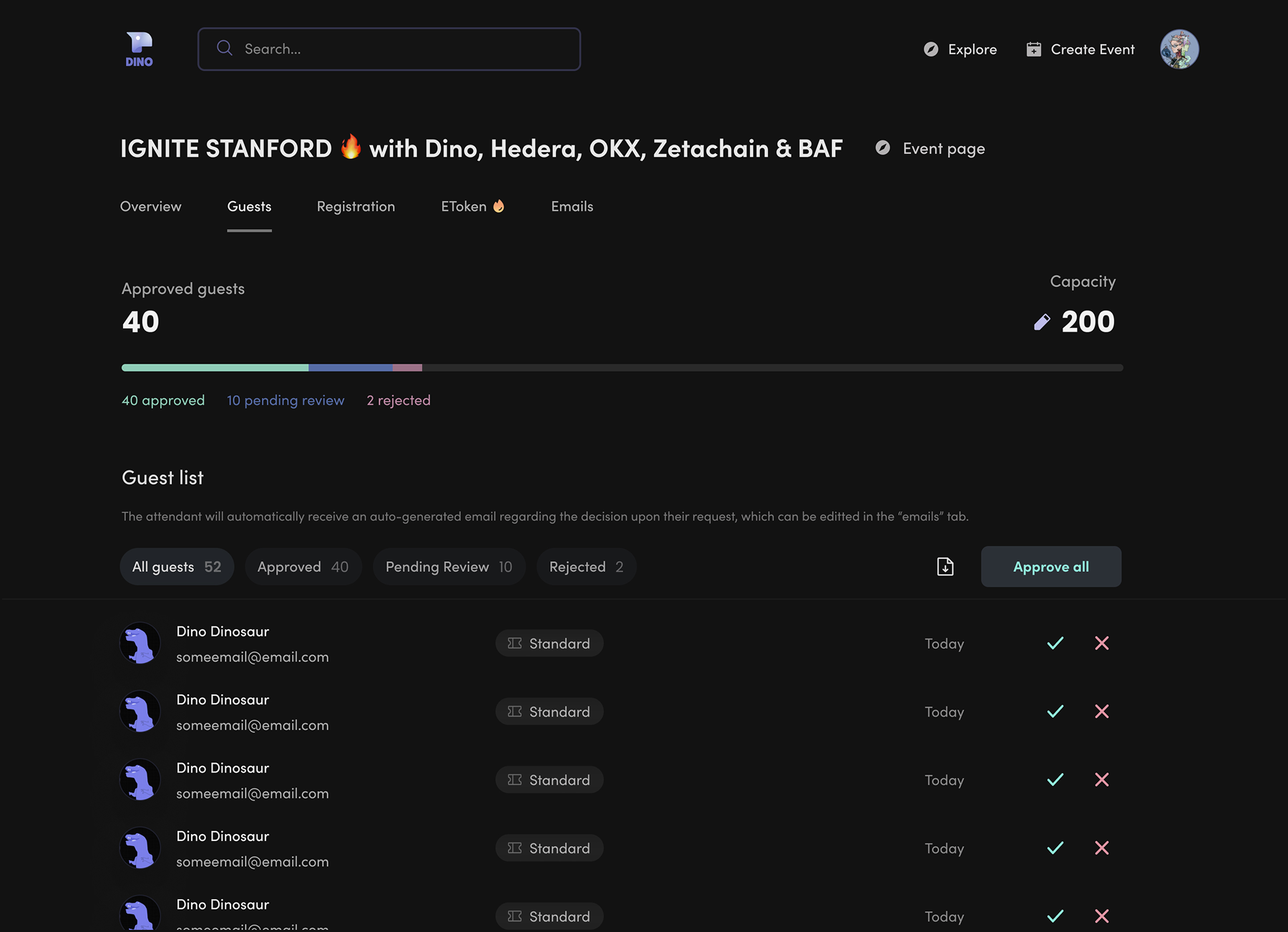Select the Pending Review 10 filter
Viewport: 1288px width, 932px height.
click(448, 566)
